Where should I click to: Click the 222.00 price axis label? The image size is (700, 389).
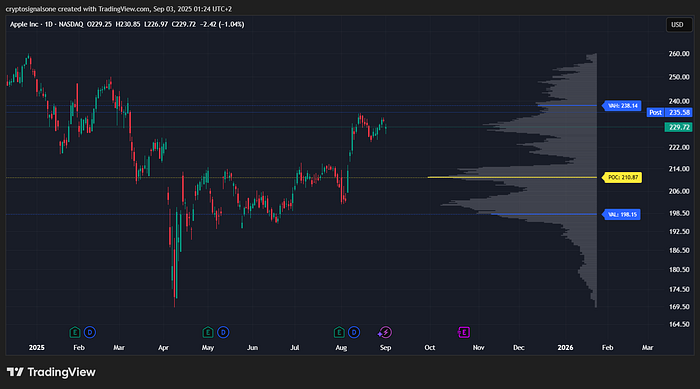click(679, 147)
